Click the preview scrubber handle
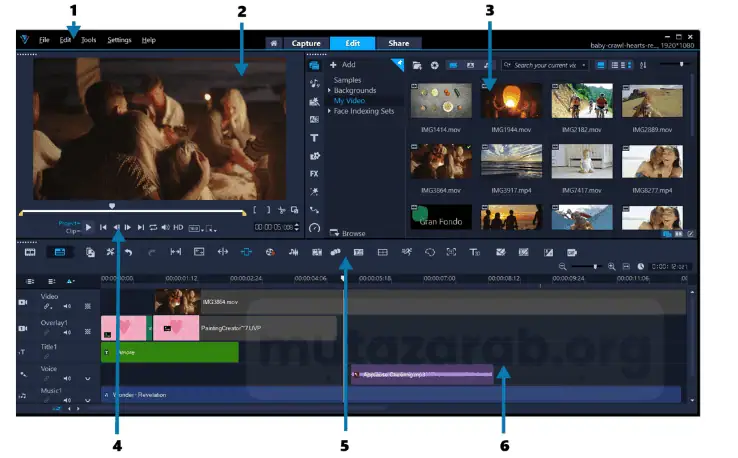The image size is (738, 458). coord(112,206)
